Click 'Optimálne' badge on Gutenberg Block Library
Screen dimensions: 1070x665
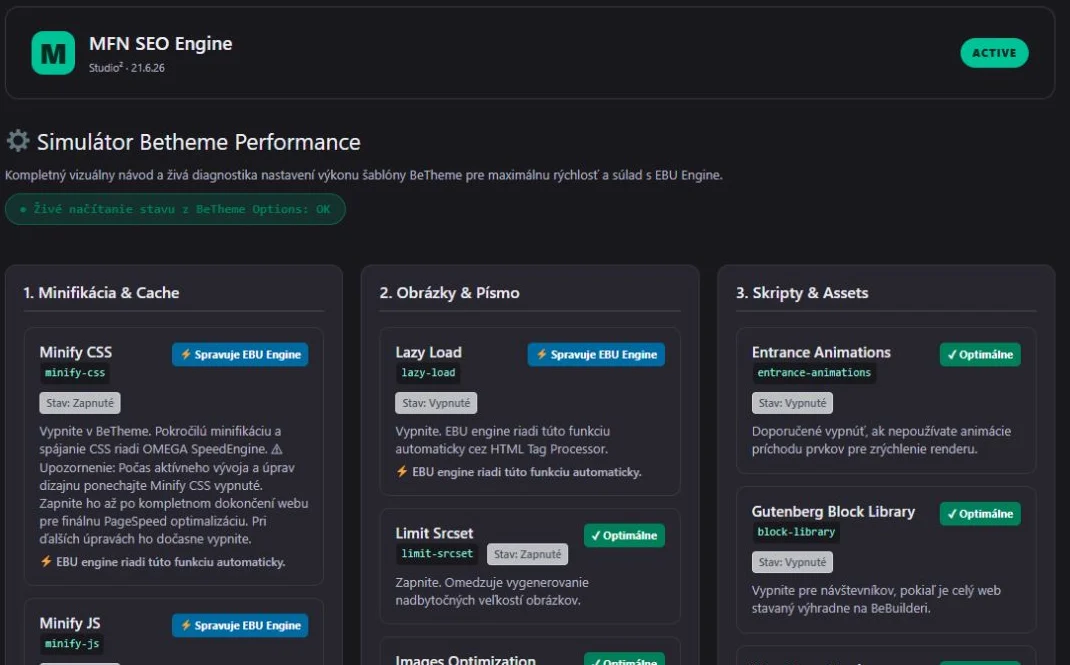coord(980,514)
